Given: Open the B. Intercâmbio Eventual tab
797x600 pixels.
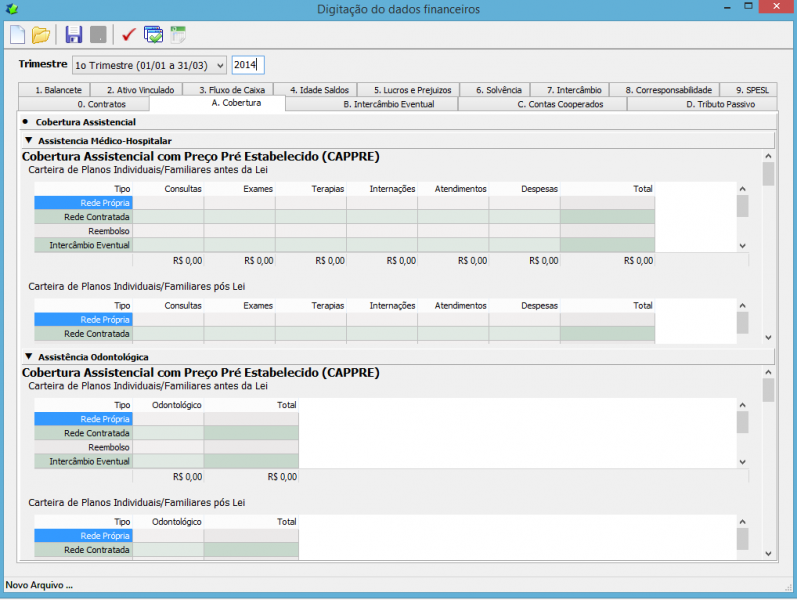Looking at the screenshot, I should click(x=372, y=104).
